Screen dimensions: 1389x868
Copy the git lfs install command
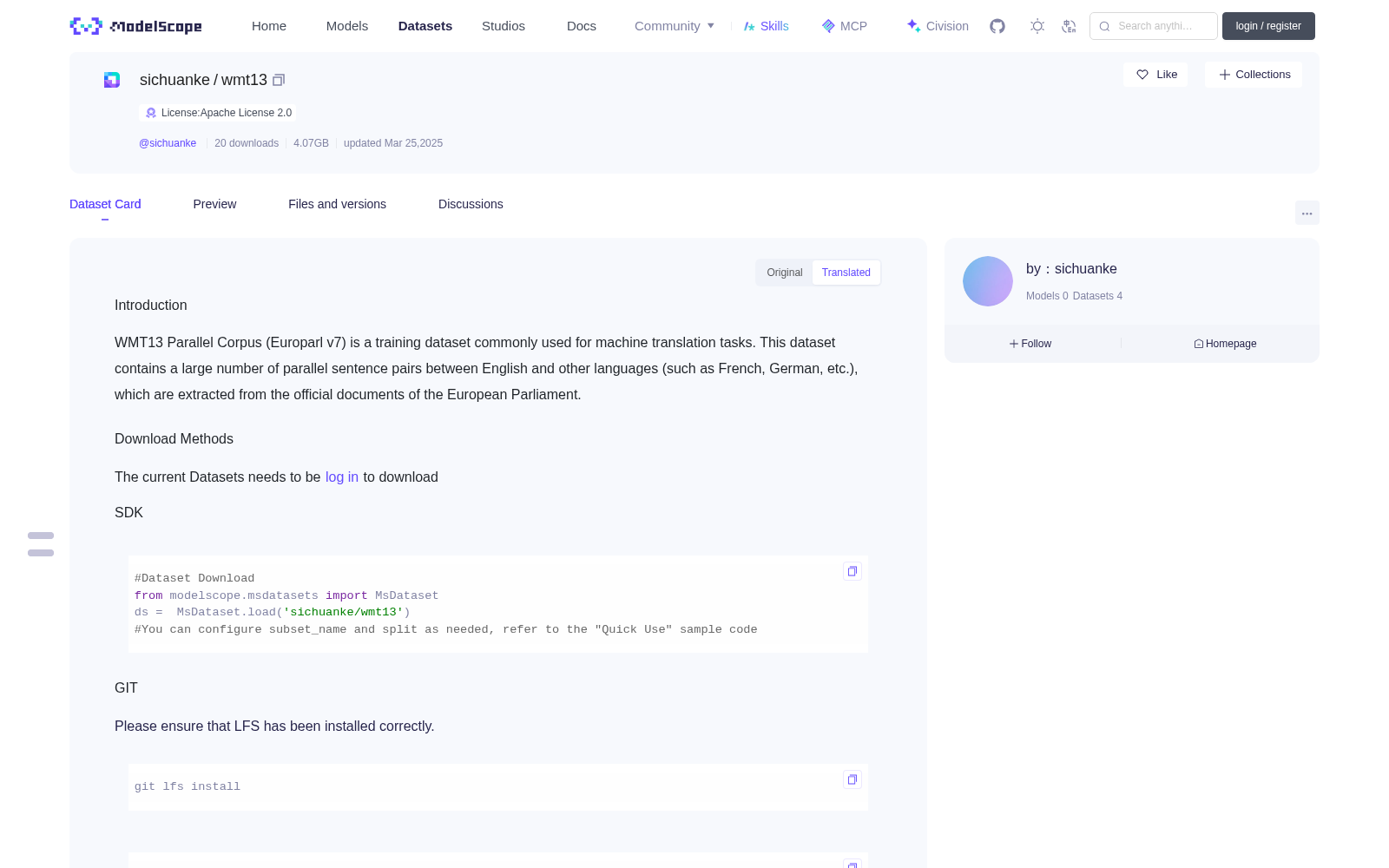point(852,779)
